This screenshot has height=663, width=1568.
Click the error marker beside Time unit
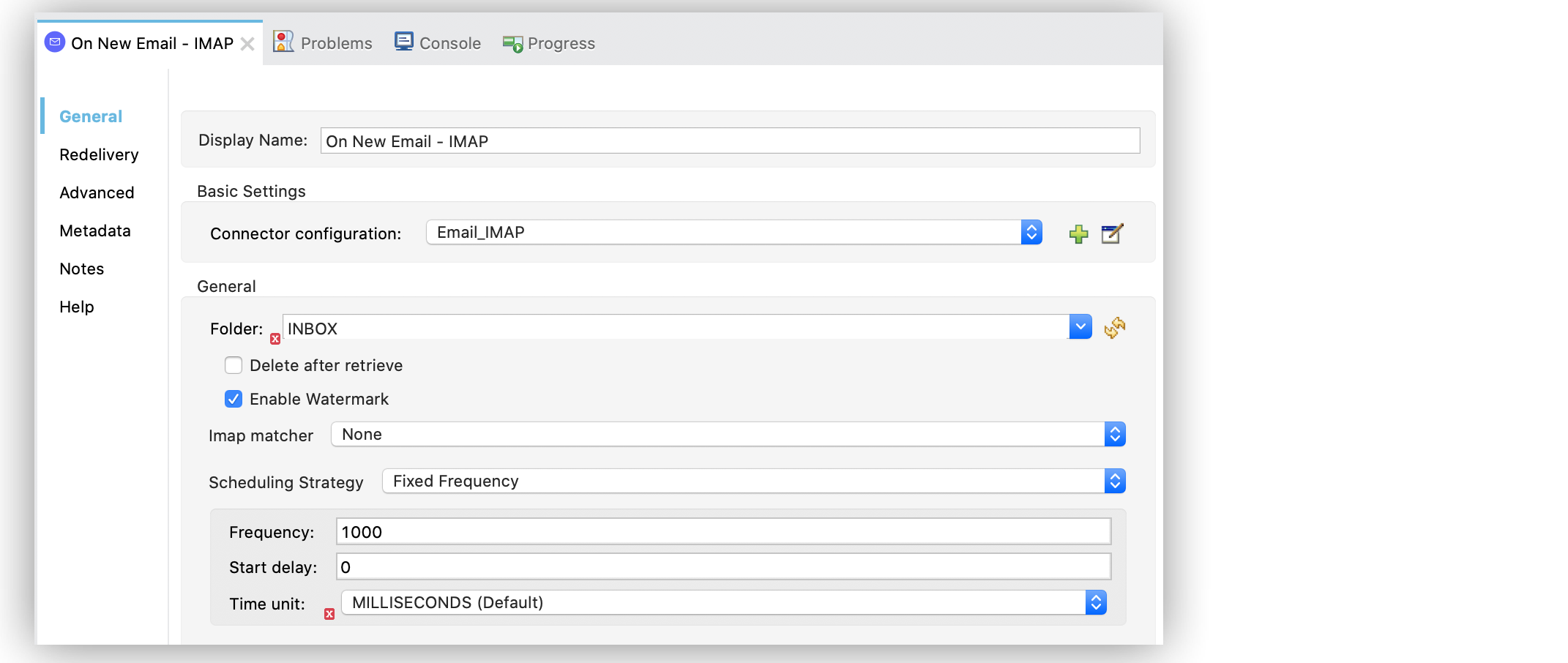coord(329,615)
